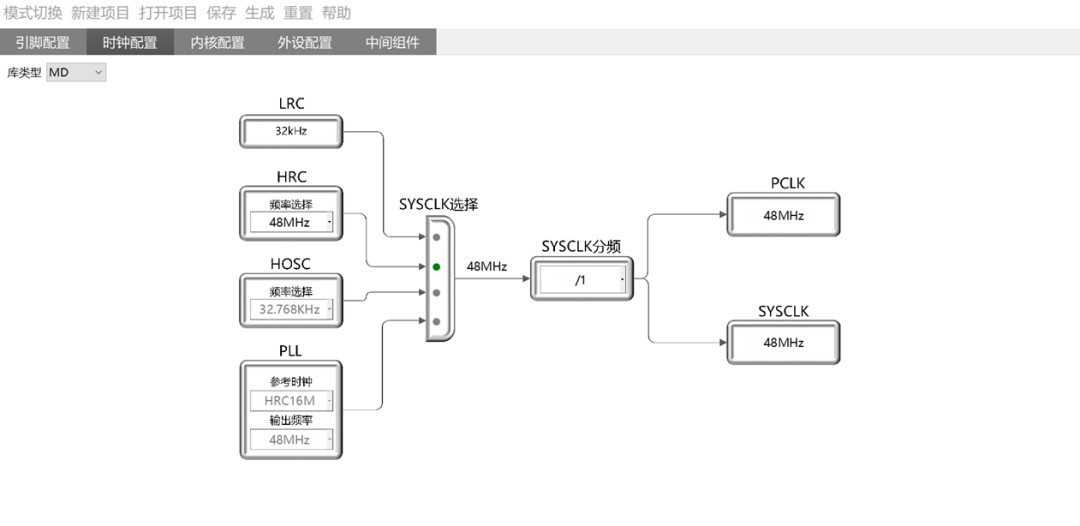Click the HOSC block title
This screenshot has width=1080, height=526.
(x=291, y=264)
